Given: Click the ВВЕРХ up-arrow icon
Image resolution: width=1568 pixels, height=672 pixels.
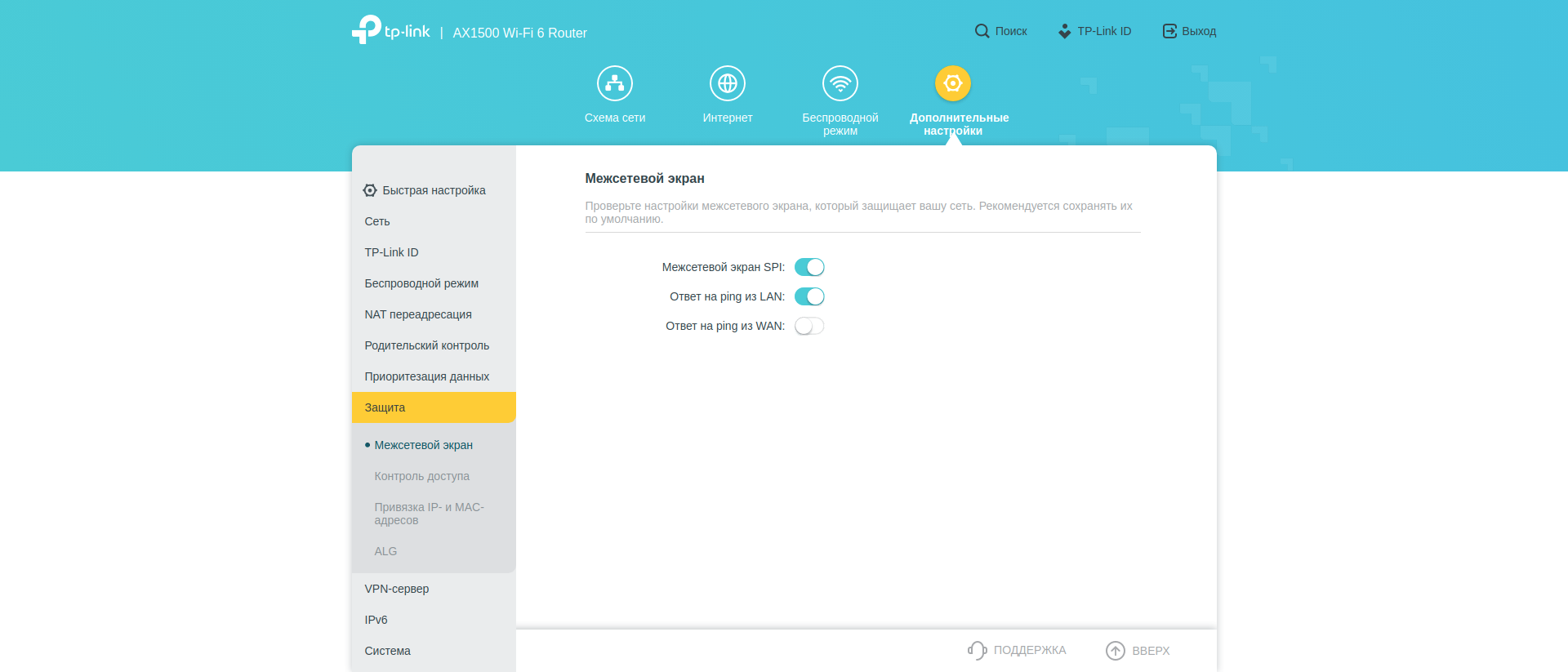Looking at the screenshot, I should (1115, 650).
